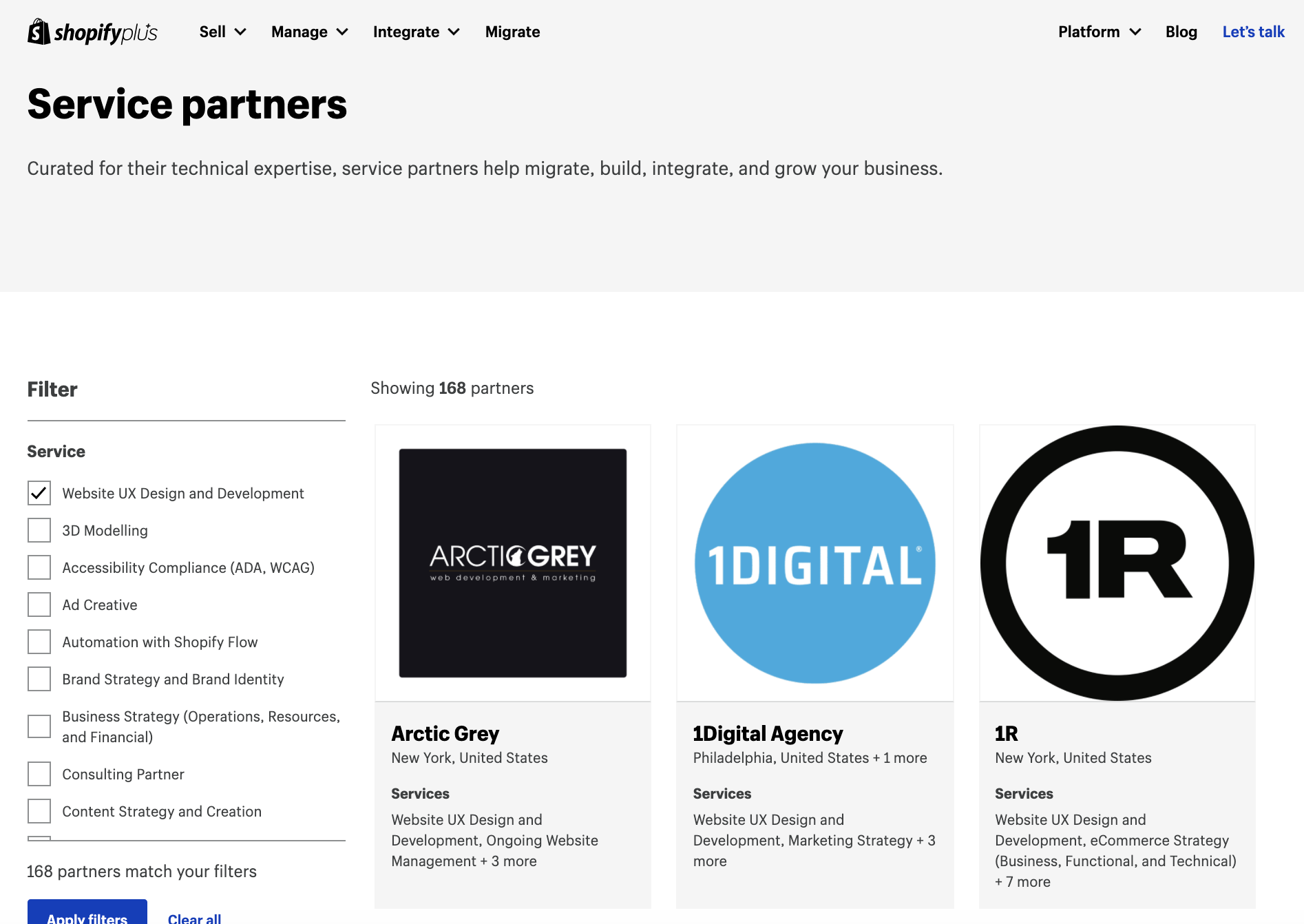This screenshot has width=1304, height=924.
Task: Go to the Migrate page
Action: point(512,32)
